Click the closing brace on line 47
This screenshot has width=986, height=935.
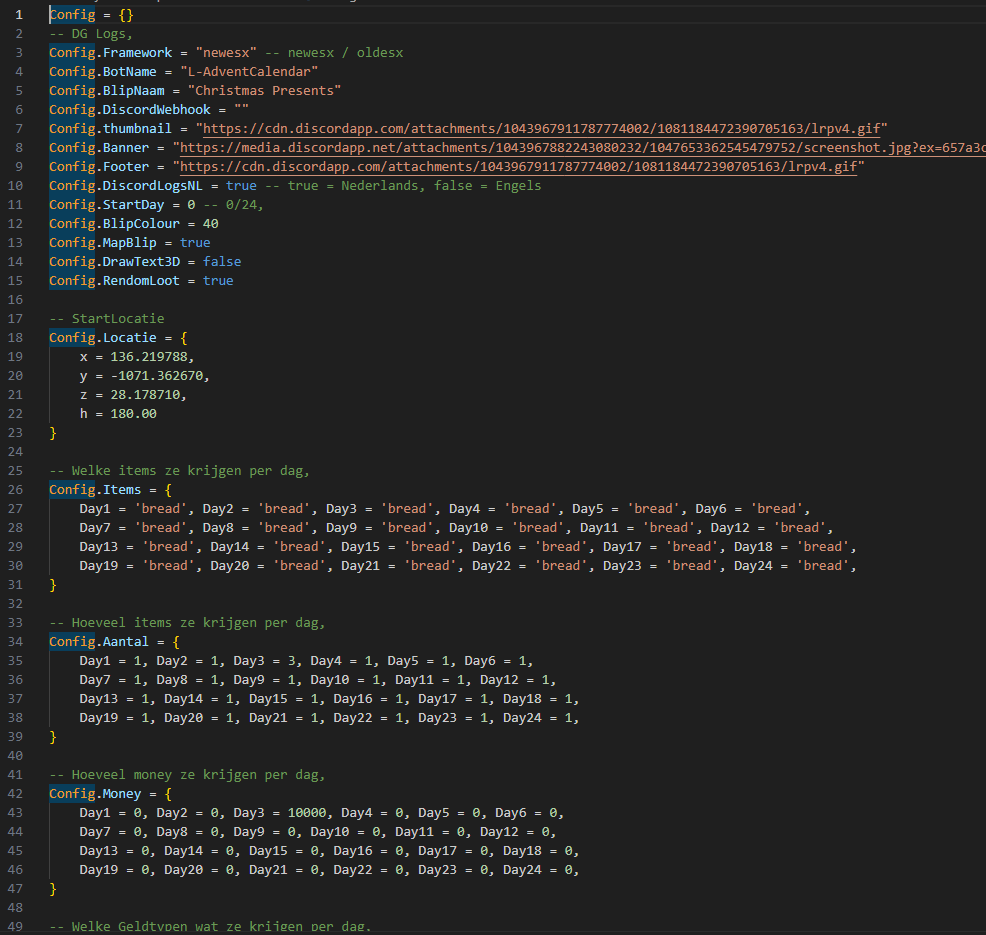pos(53,888)
